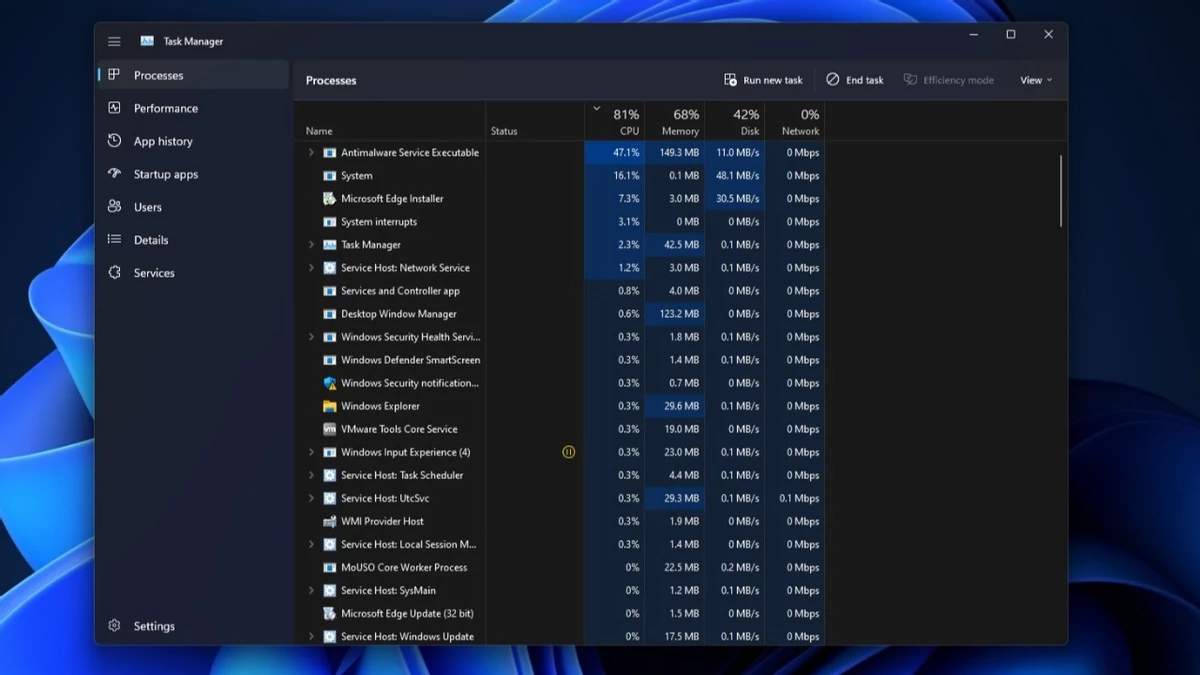
Task: Open the View dropdown menu
Action: (x=1035, y=80)
